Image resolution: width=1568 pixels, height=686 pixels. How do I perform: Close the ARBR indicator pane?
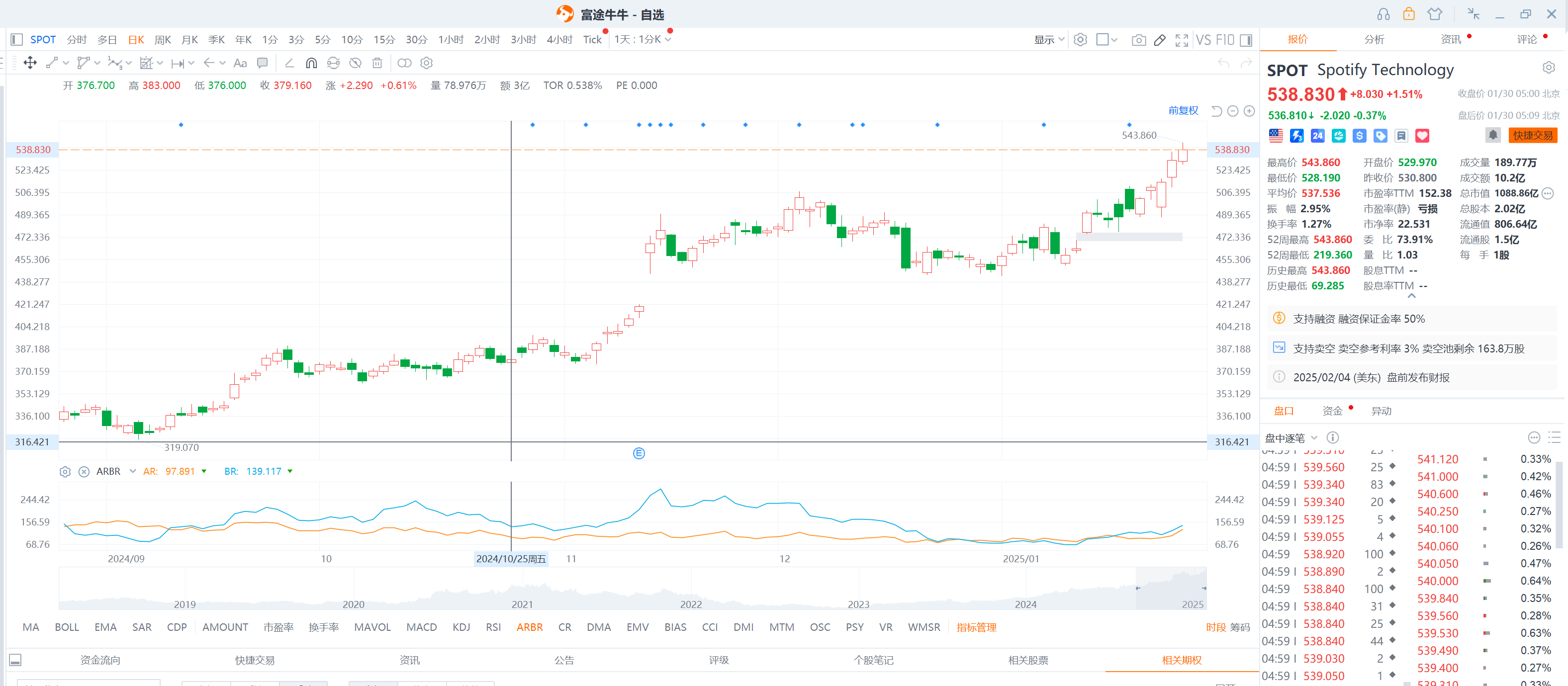click(84, 471)
